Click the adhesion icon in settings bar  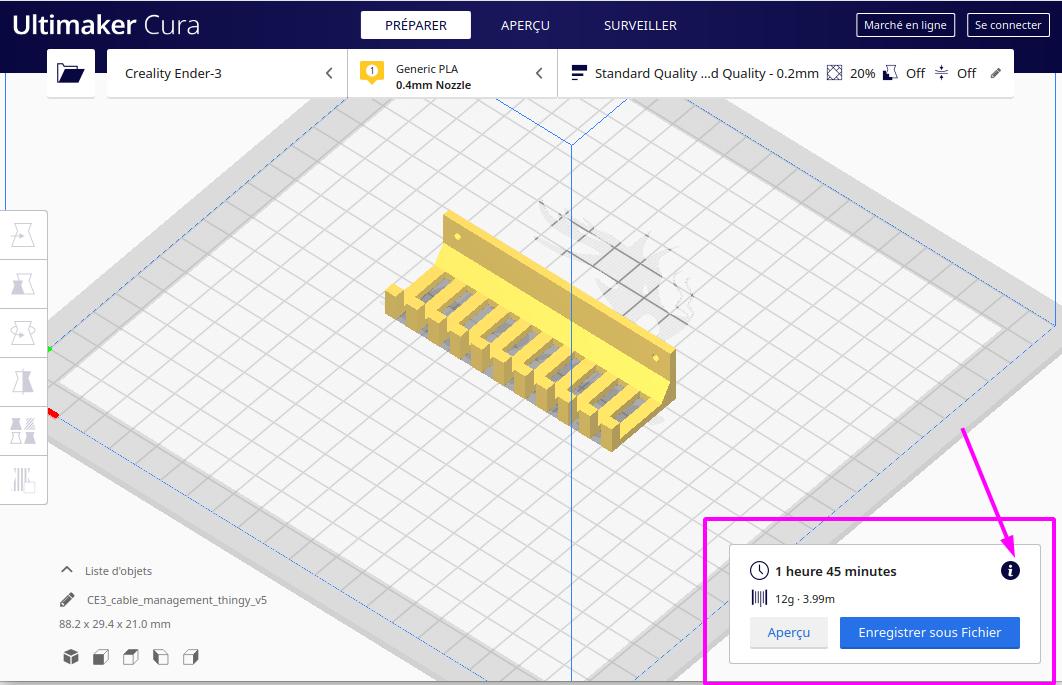941,72
